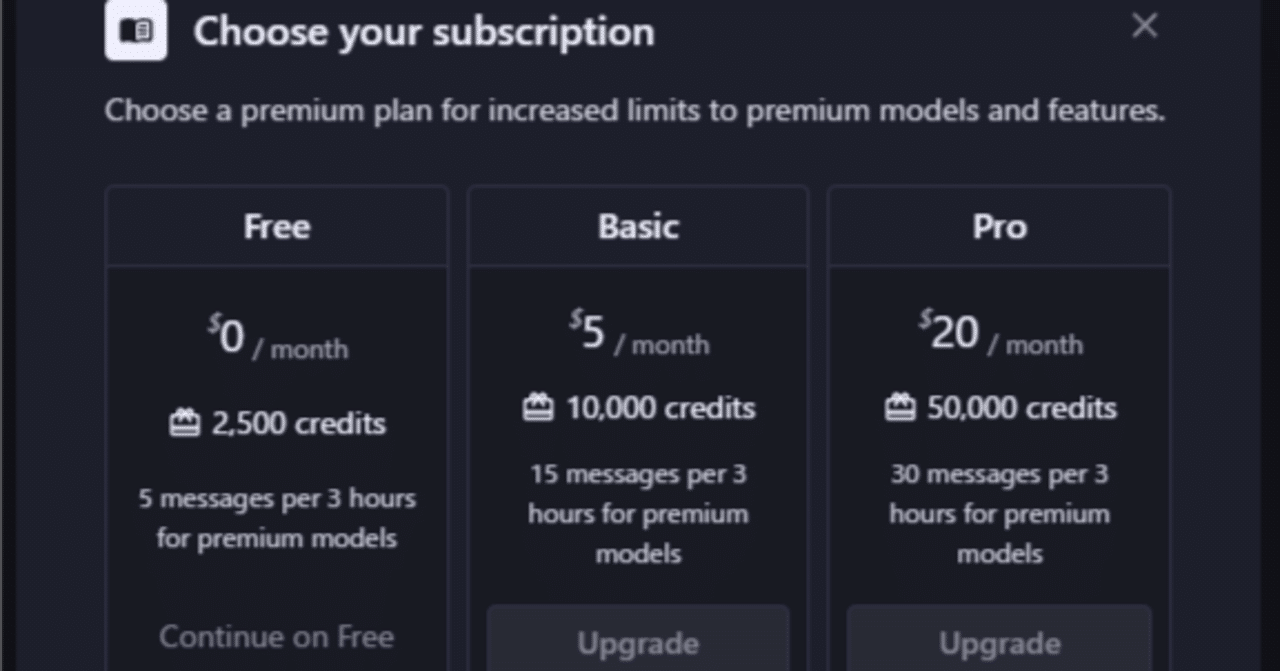Click the 50,000 credits label

1021,408
